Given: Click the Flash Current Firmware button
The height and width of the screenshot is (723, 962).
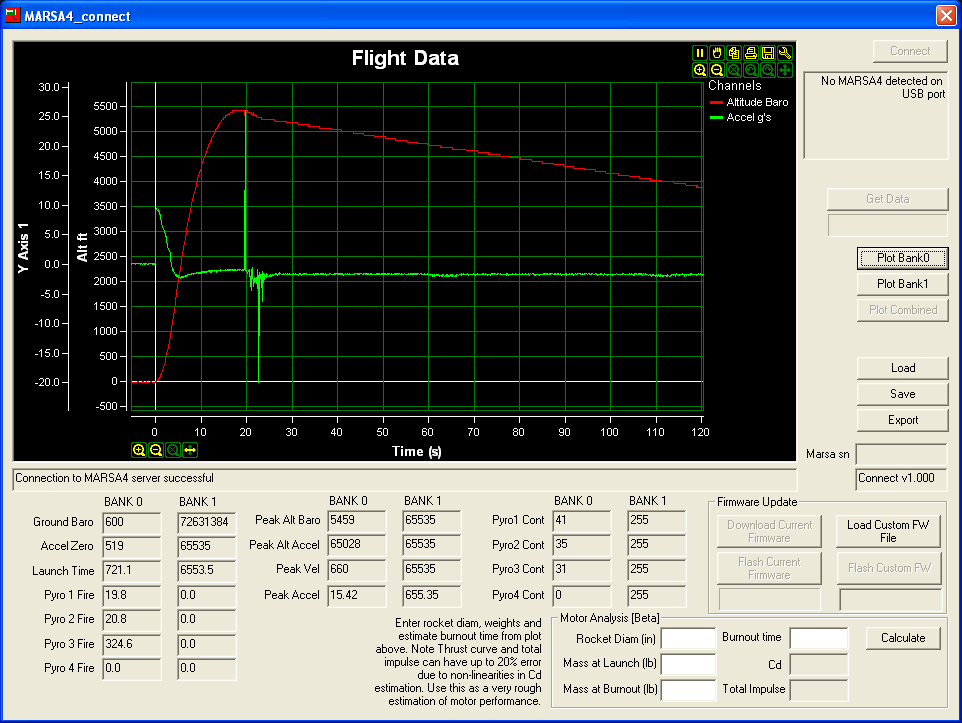Looking at the screenshot, I should (x=769, y=568).
